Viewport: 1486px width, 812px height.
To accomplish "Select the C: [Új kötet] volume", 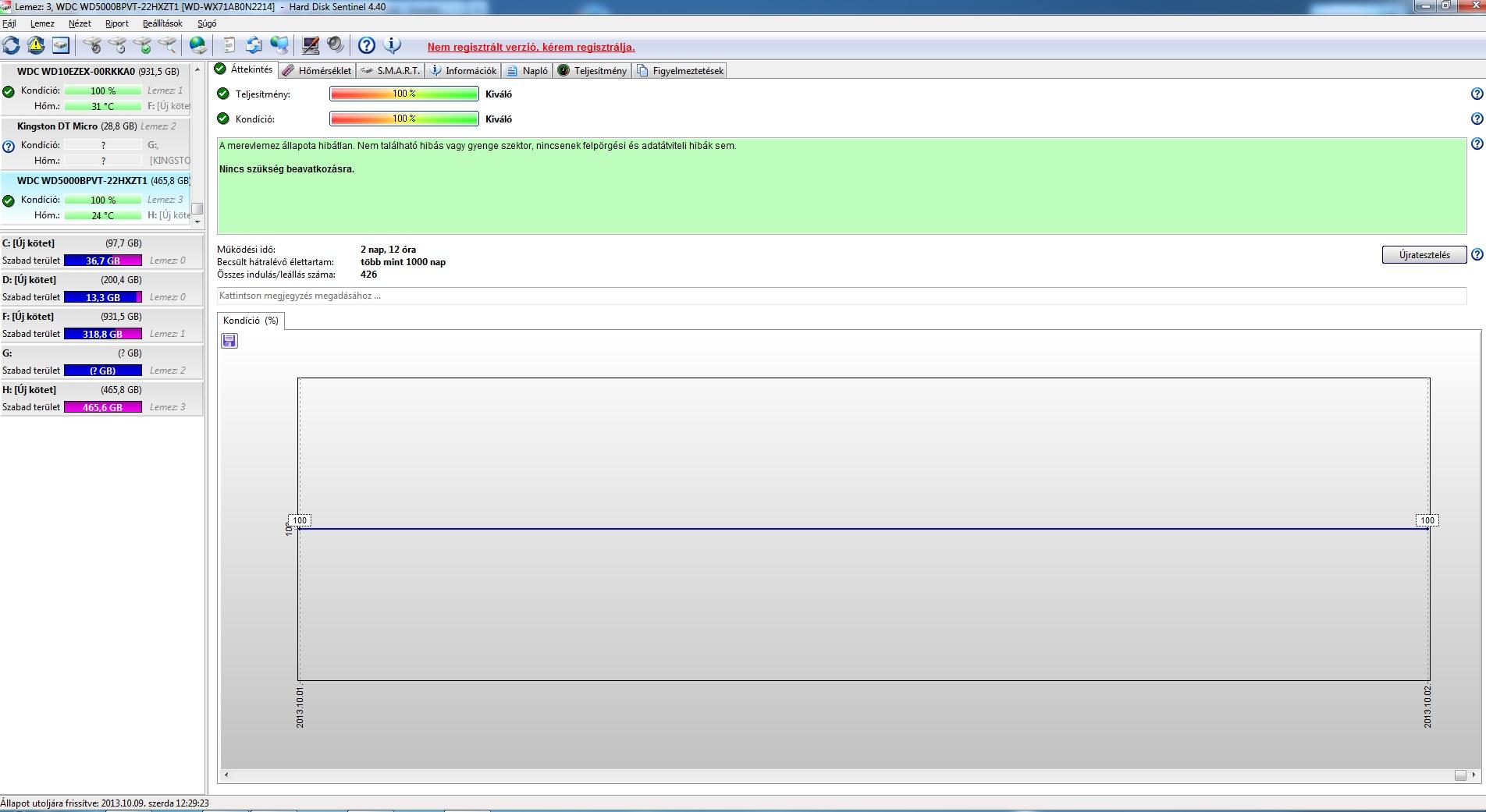I will coord(101,252).
